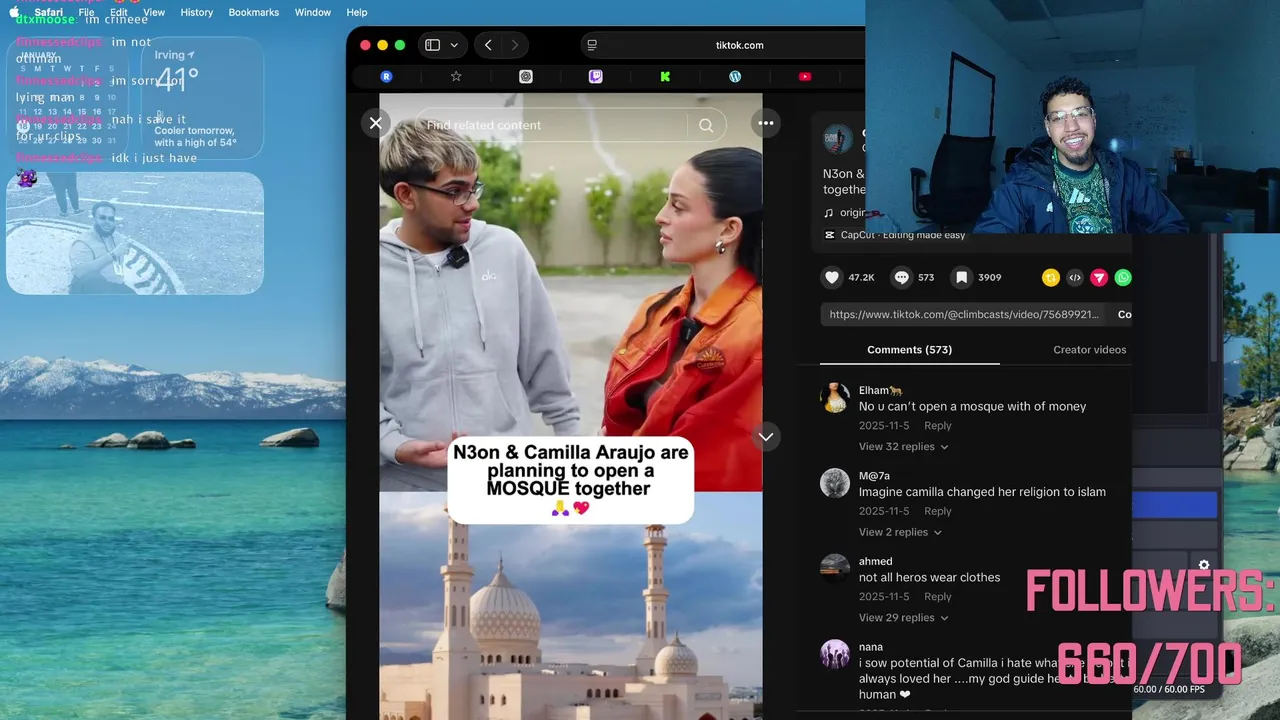Like the video with heart icon
Viewport: 1280px width, 720px height.
pos(832,277)
